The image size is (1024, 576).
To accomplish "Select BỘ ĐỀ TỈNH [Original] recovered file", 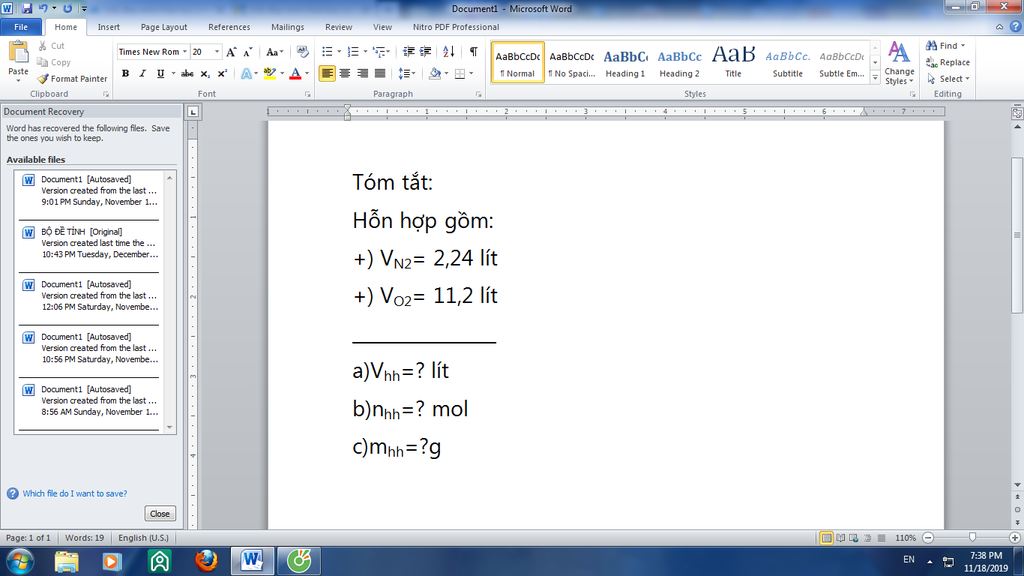I will 89,243.
